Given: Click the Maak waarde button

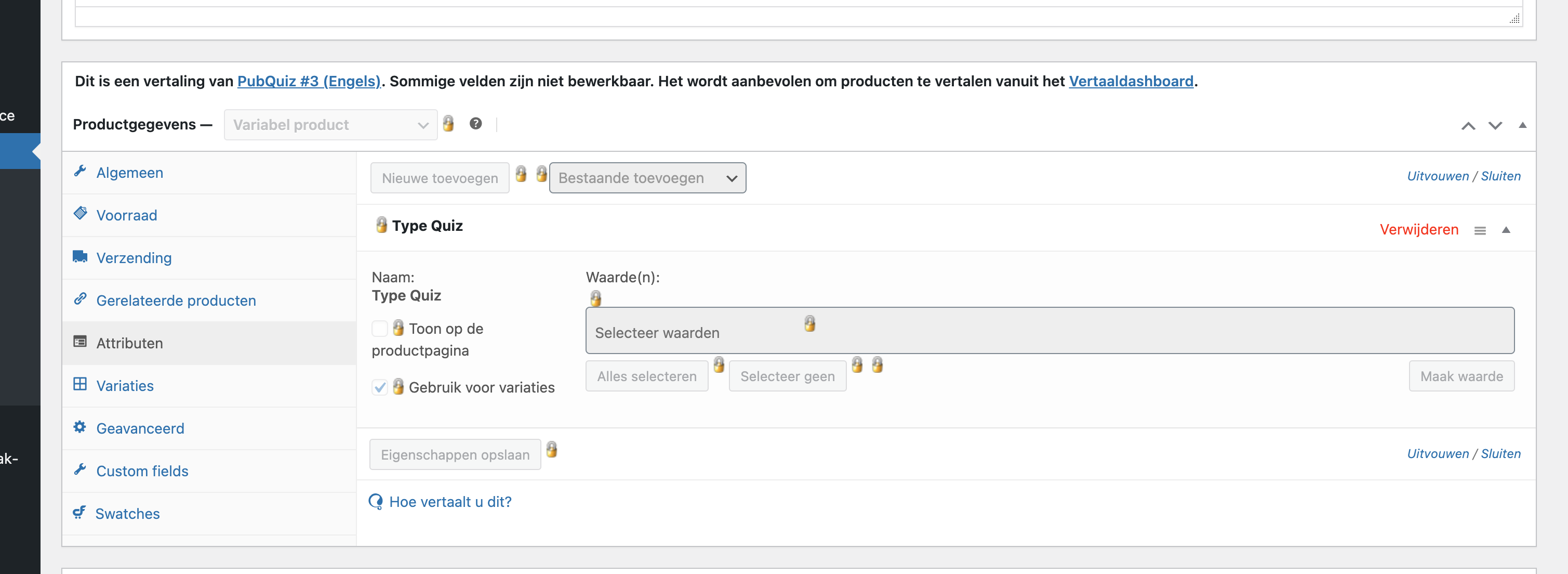Looking at the screenshot, I should [x=1461, y=376].
